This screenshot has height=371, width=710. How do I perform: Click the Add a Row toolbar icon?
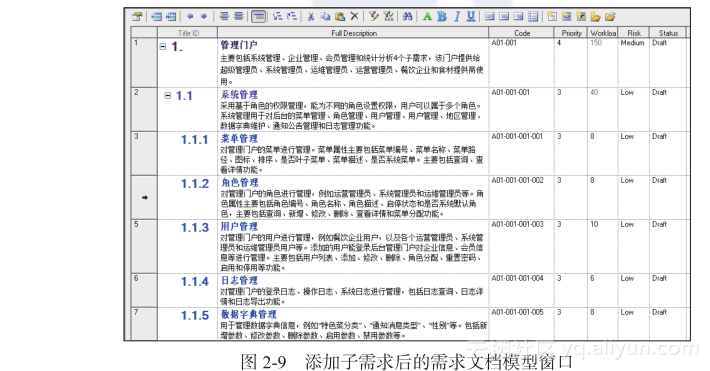171,17
